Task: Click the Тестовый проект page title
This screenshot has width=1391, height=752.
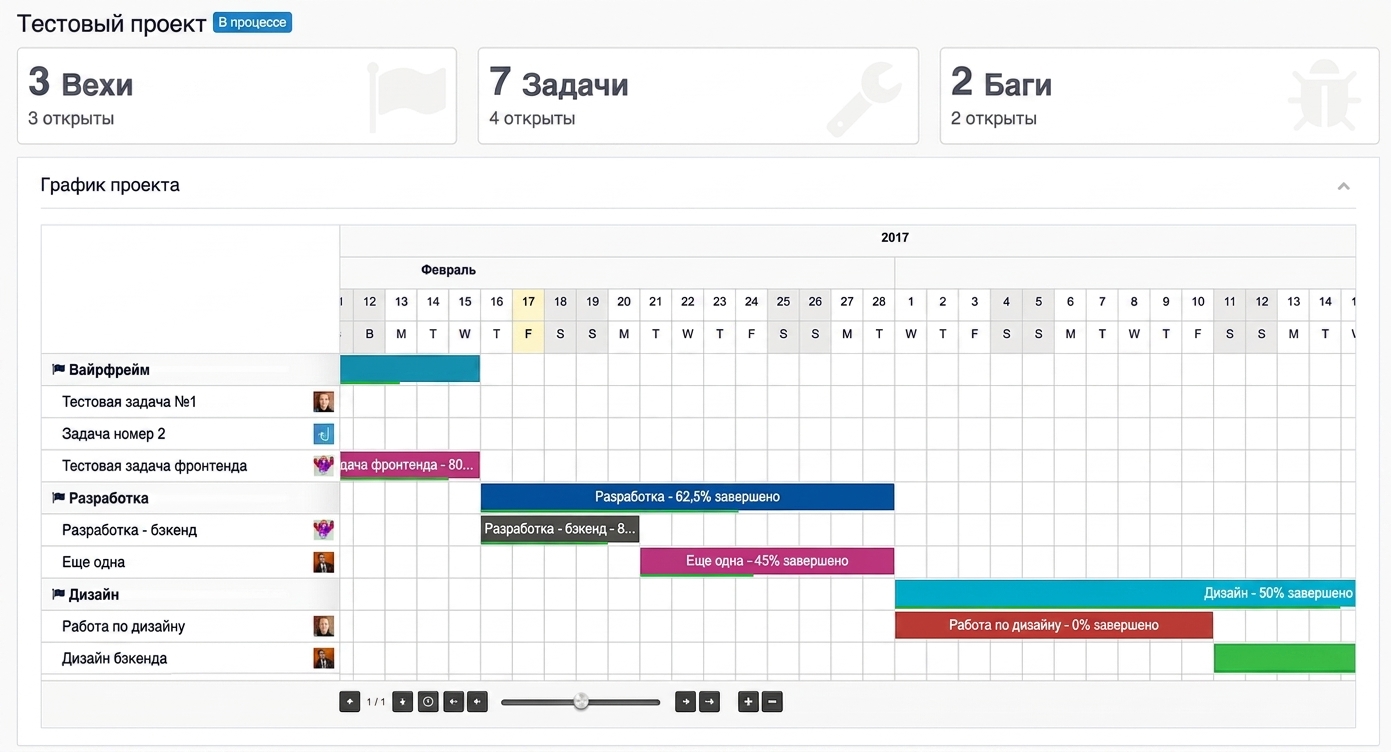Action: 112,23
